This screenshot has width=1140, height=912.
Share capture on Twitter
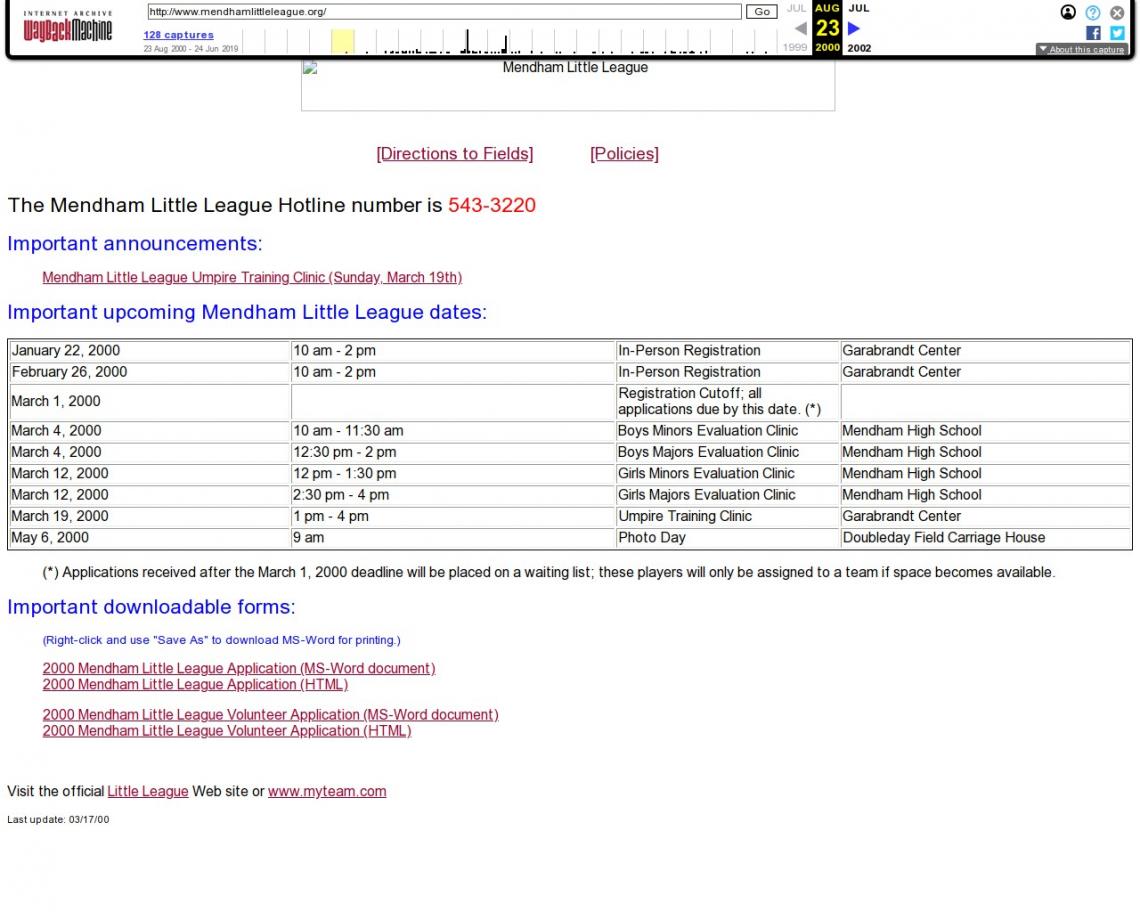(x=1117, y=33)
